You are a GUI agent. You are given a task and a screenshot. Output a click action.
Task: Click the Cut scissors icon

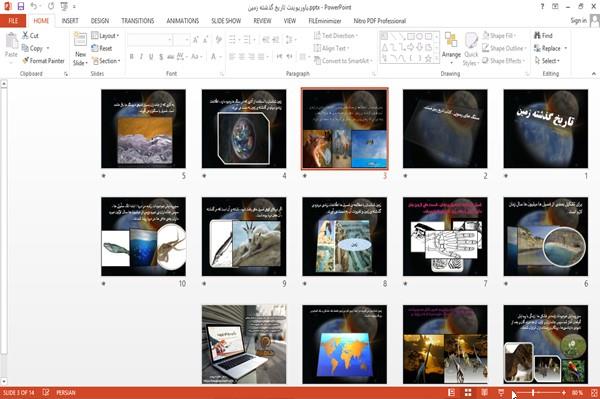click(x=25, y=35)
